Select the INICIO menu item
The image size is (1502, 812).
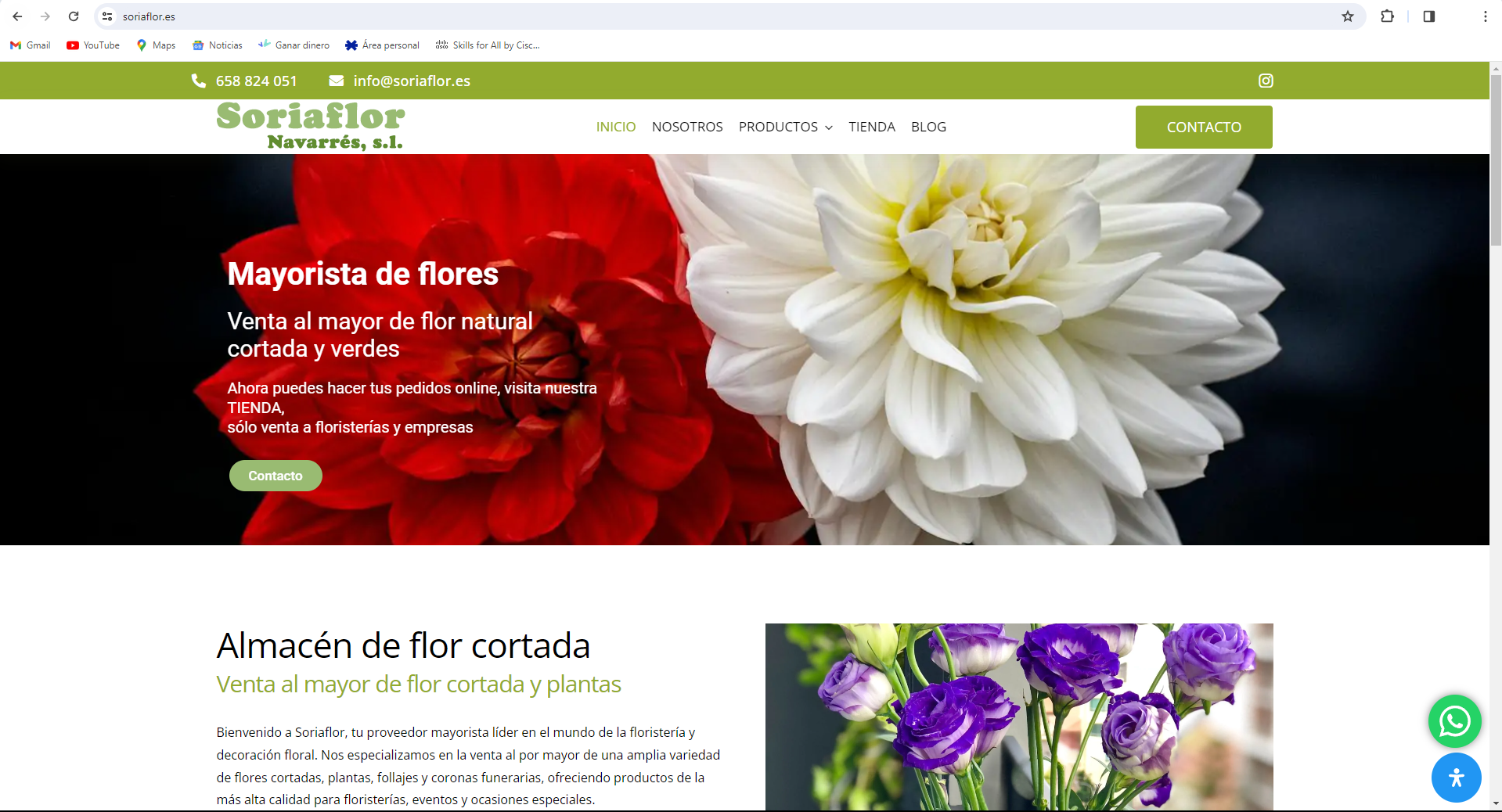(x=616, y=127)
